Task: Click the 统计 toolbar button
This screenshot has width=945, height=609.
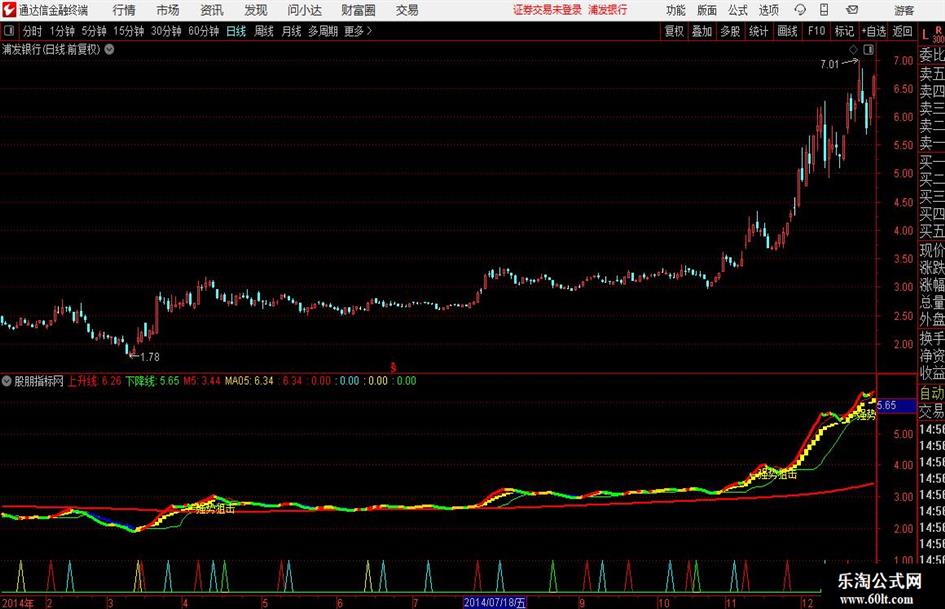Action: [x=758, y=31]
